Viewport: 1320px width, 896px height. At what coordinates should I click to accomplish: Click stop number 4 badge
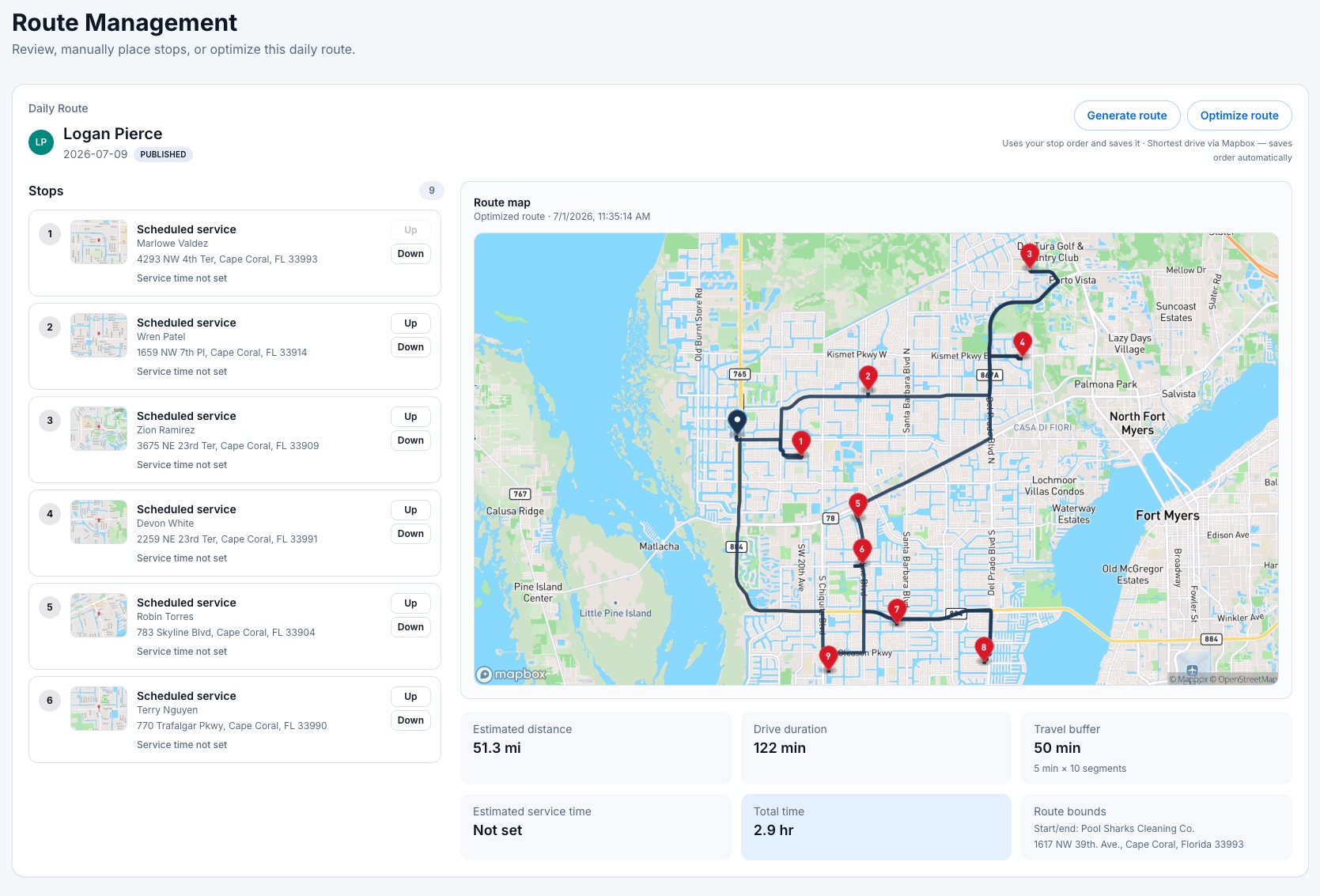50,514
